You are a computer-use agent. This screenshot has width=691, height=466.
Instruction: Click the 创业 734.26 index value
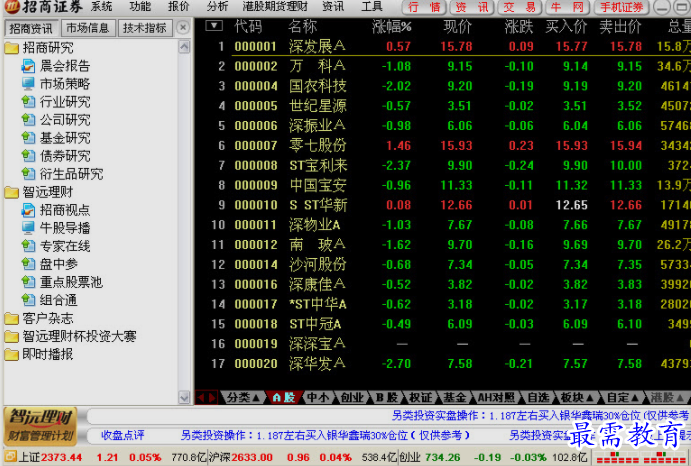(442, 457)
